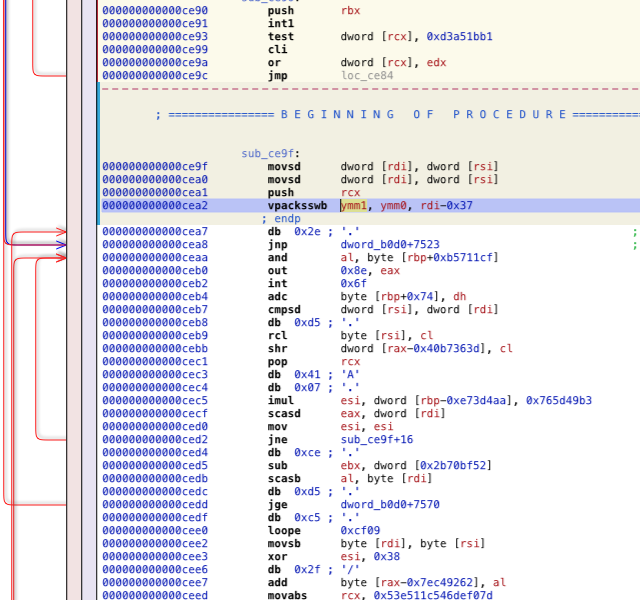Click the edx register in the or instruction
The width and height of the screenshot is (640, 600).
(x=436, y=63)
